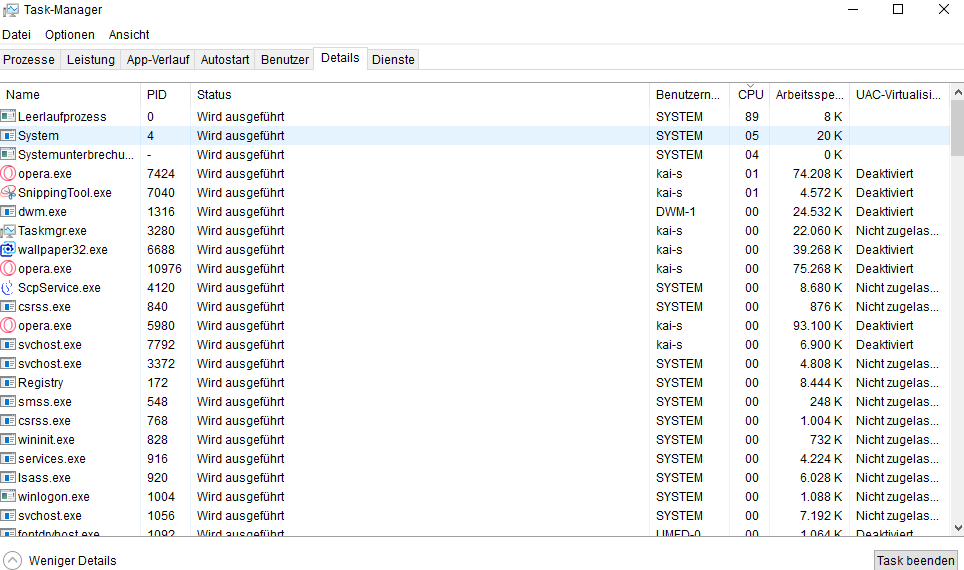Click memory value 24.532 K
The width and height of the screenshot is (964, 570).
pyautogui.click(x=817, y=212)
